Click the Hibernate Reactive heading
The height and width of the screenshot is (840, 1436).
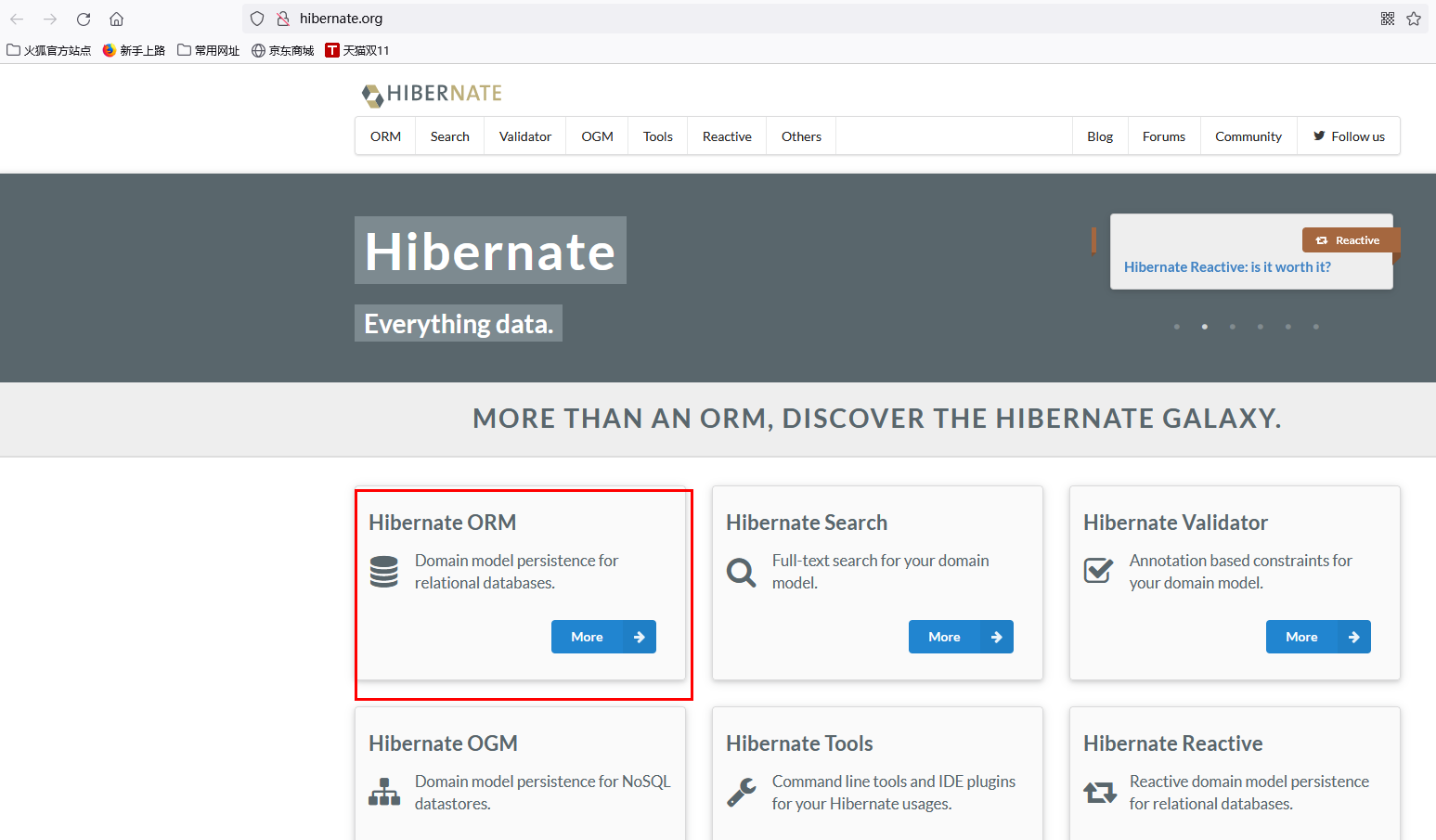1172,743
